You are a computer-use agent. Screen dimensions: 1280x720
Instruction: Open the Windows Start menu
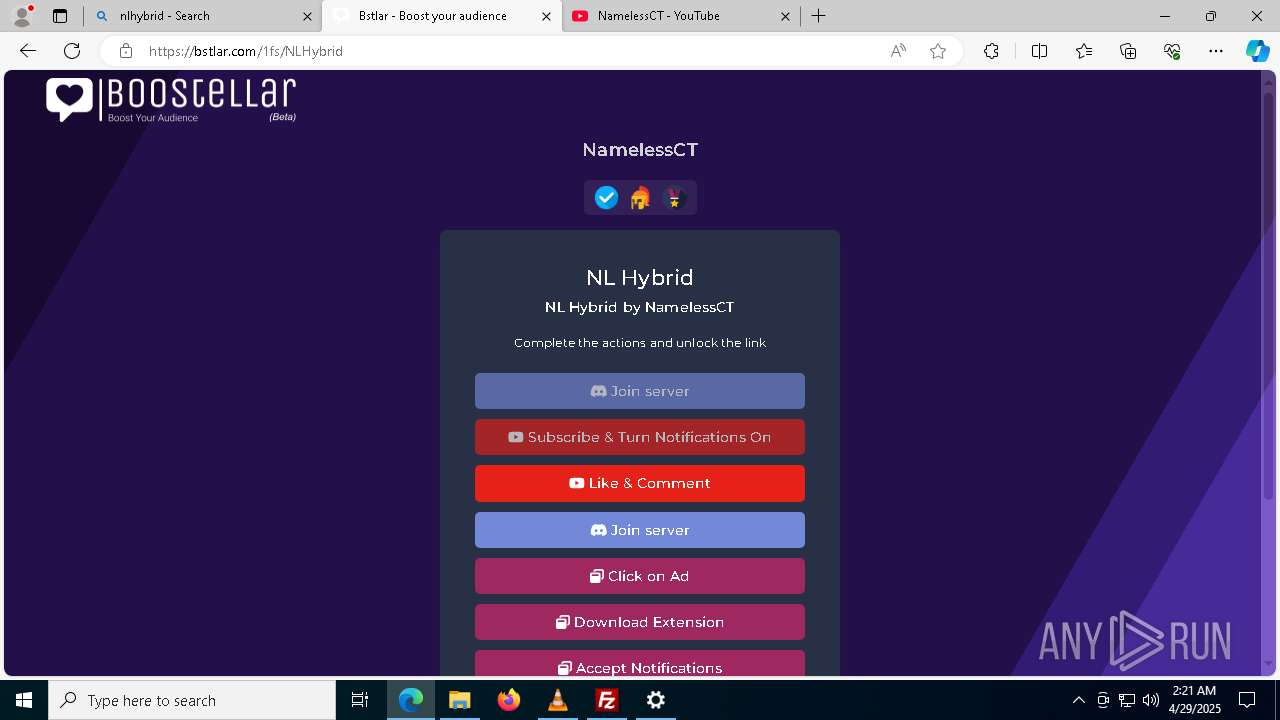point(24,700)
